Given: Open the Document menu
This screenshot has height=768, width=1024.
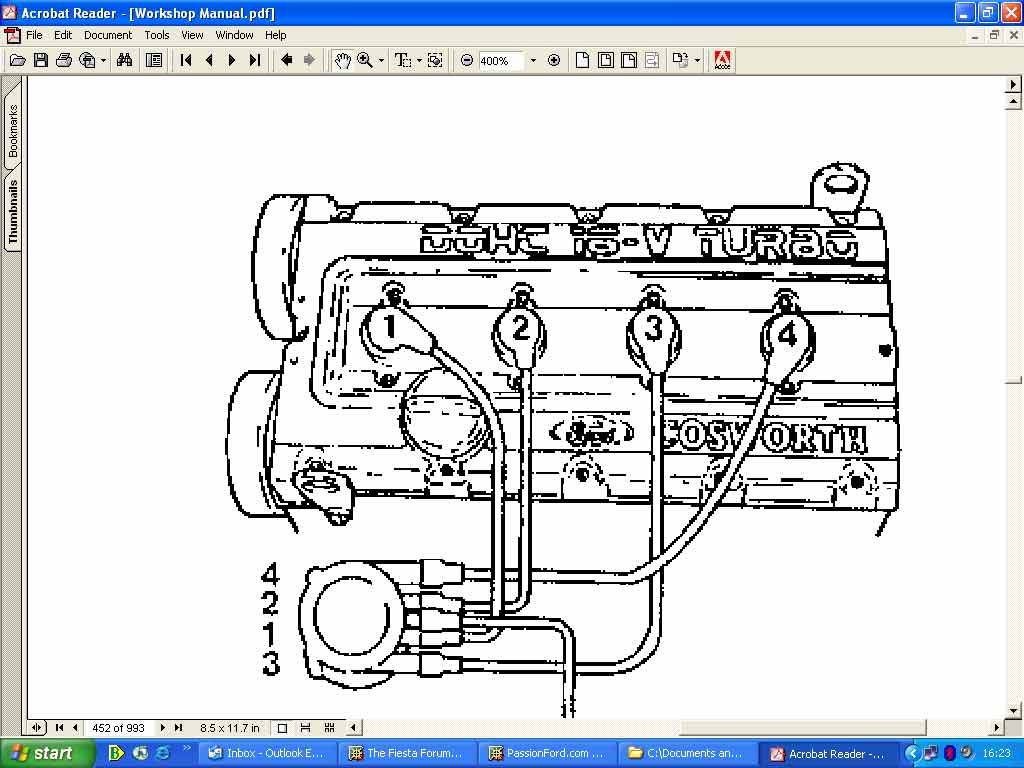Looking at the screenshot, I should [108, 35].
